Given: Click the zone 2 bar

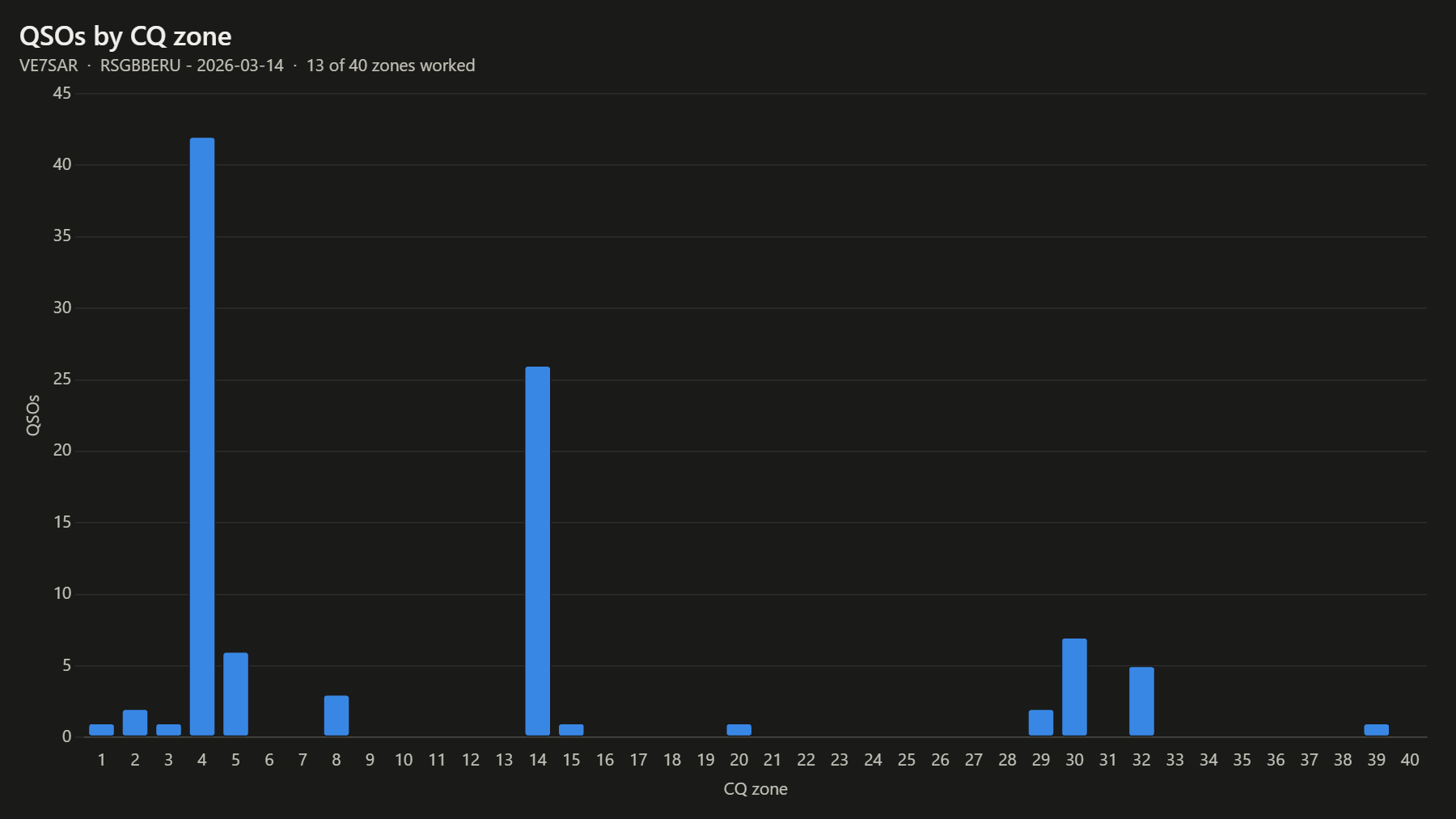Looking at the screenshot, I should (x=135, y=723).
